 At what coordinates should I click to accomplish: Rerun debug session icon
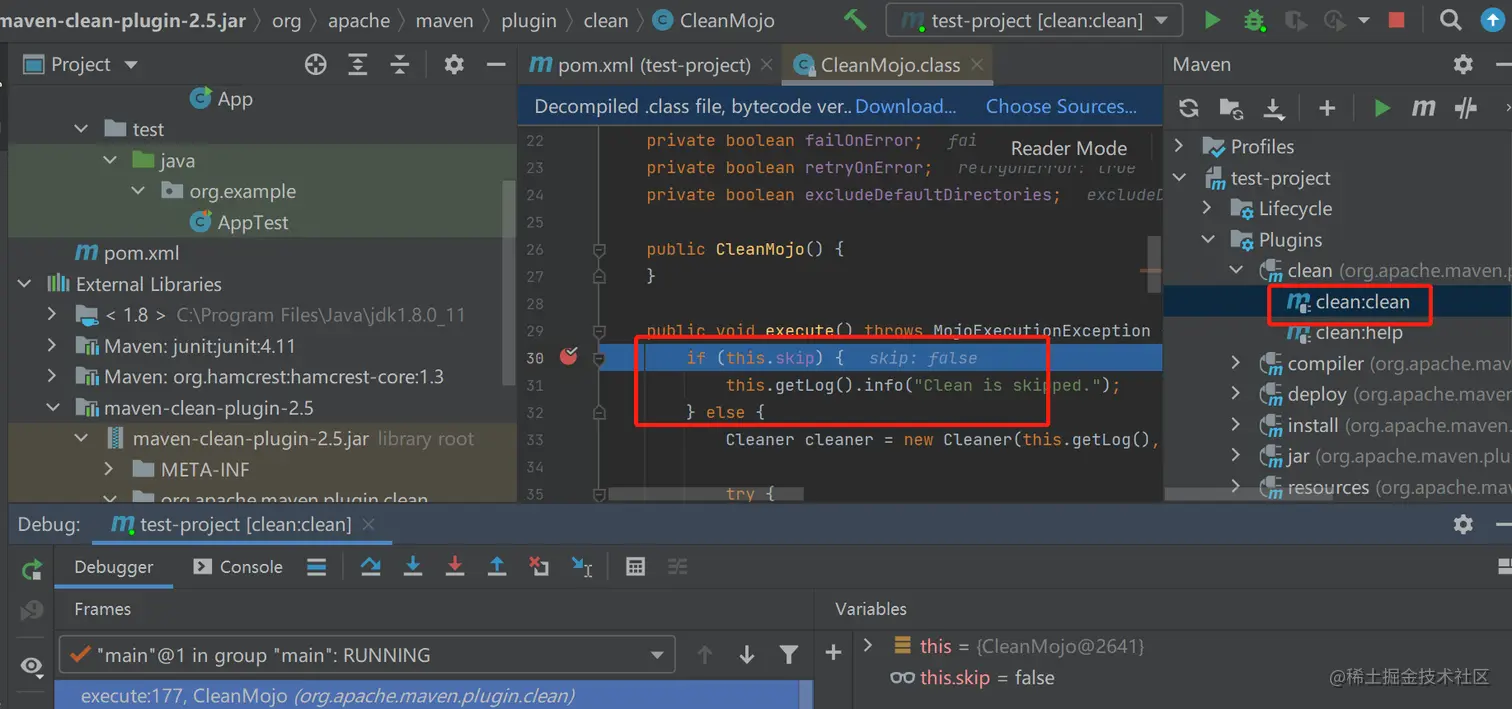pos(32,570)
